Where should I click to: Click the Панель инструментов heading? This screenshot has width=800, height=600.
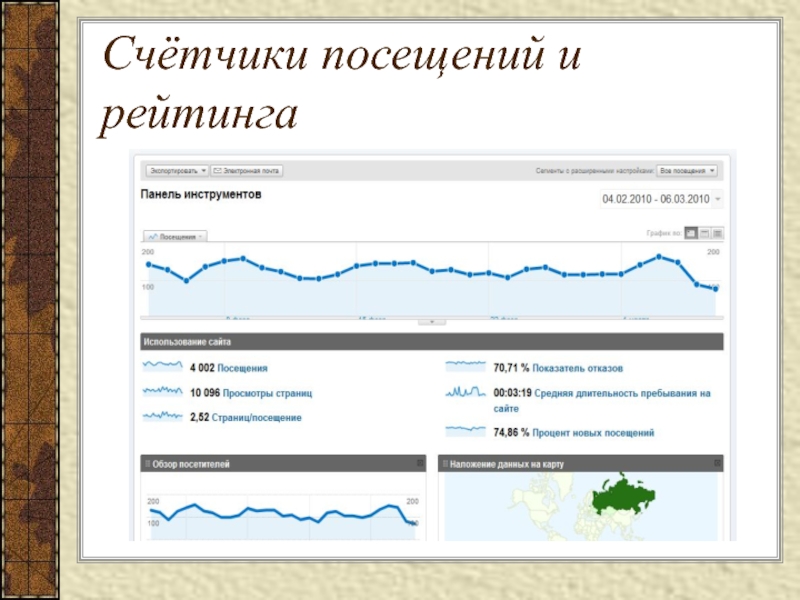(x=201, y=194)
